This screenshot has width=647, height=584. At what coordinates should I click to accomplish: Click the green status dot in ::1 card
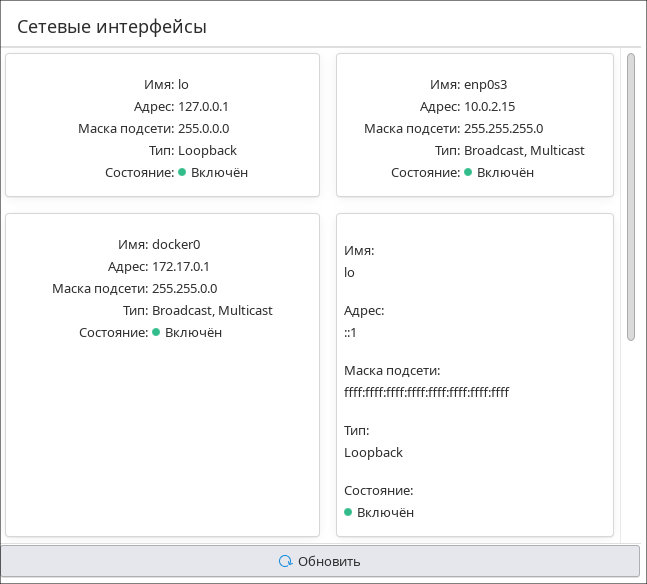[x=348, y=512]
